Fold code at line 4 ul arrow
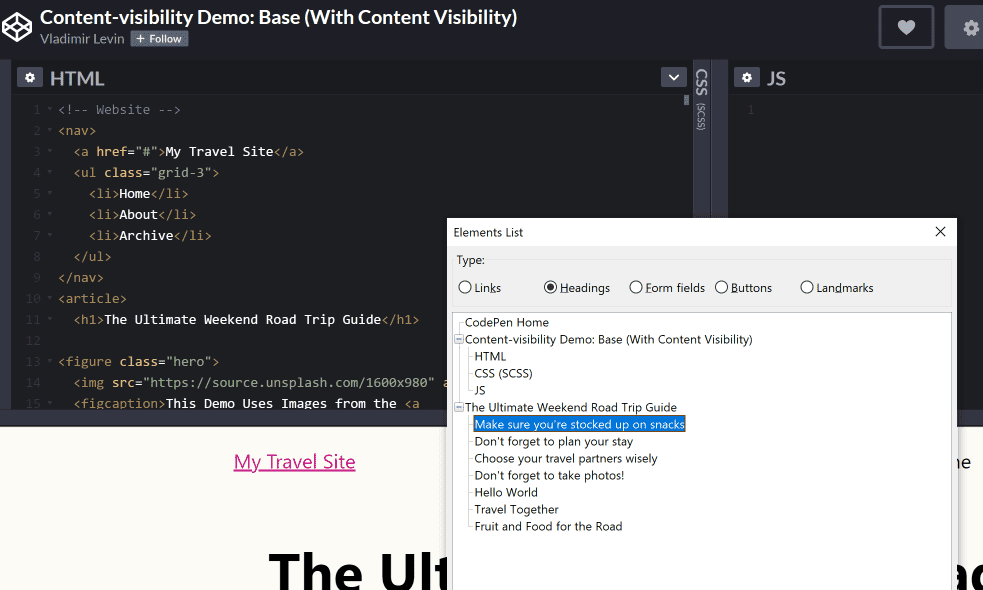Image resolution: width=983 pixels, height=590 pixels. click(x=50, y=172)
